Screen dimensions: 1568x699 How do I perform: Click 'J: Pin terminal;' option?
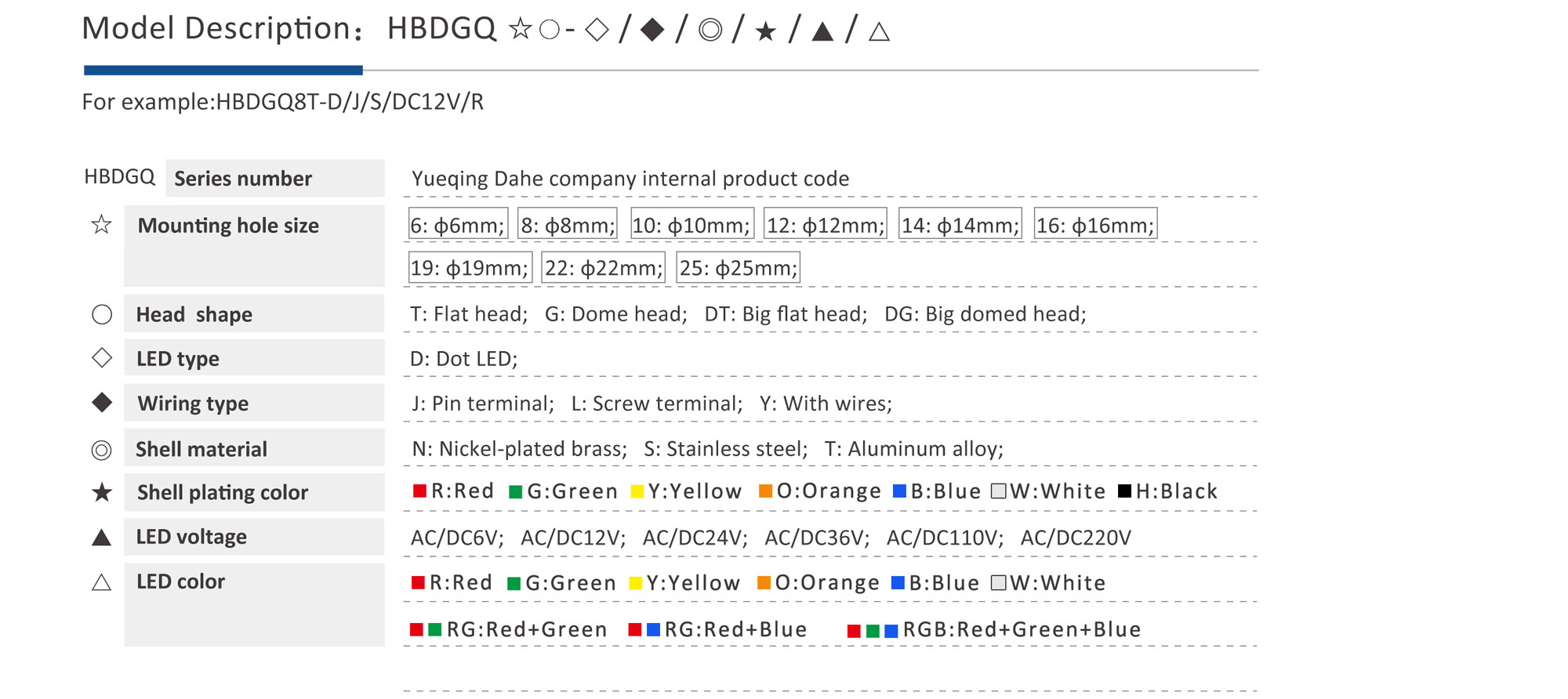pos(483,404)
